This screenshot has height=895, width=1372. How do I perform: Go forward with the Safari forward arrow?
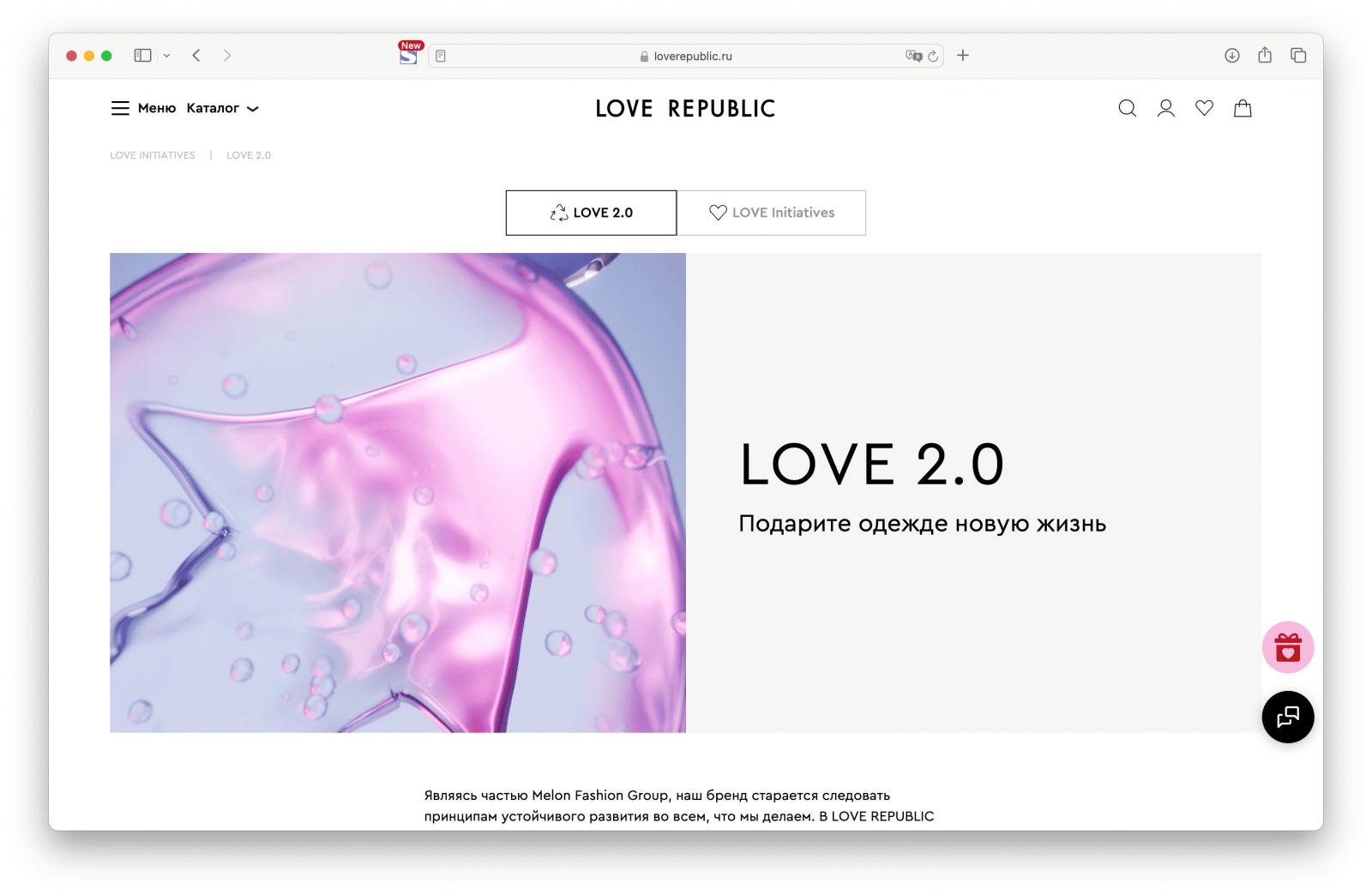click(227, 56)
